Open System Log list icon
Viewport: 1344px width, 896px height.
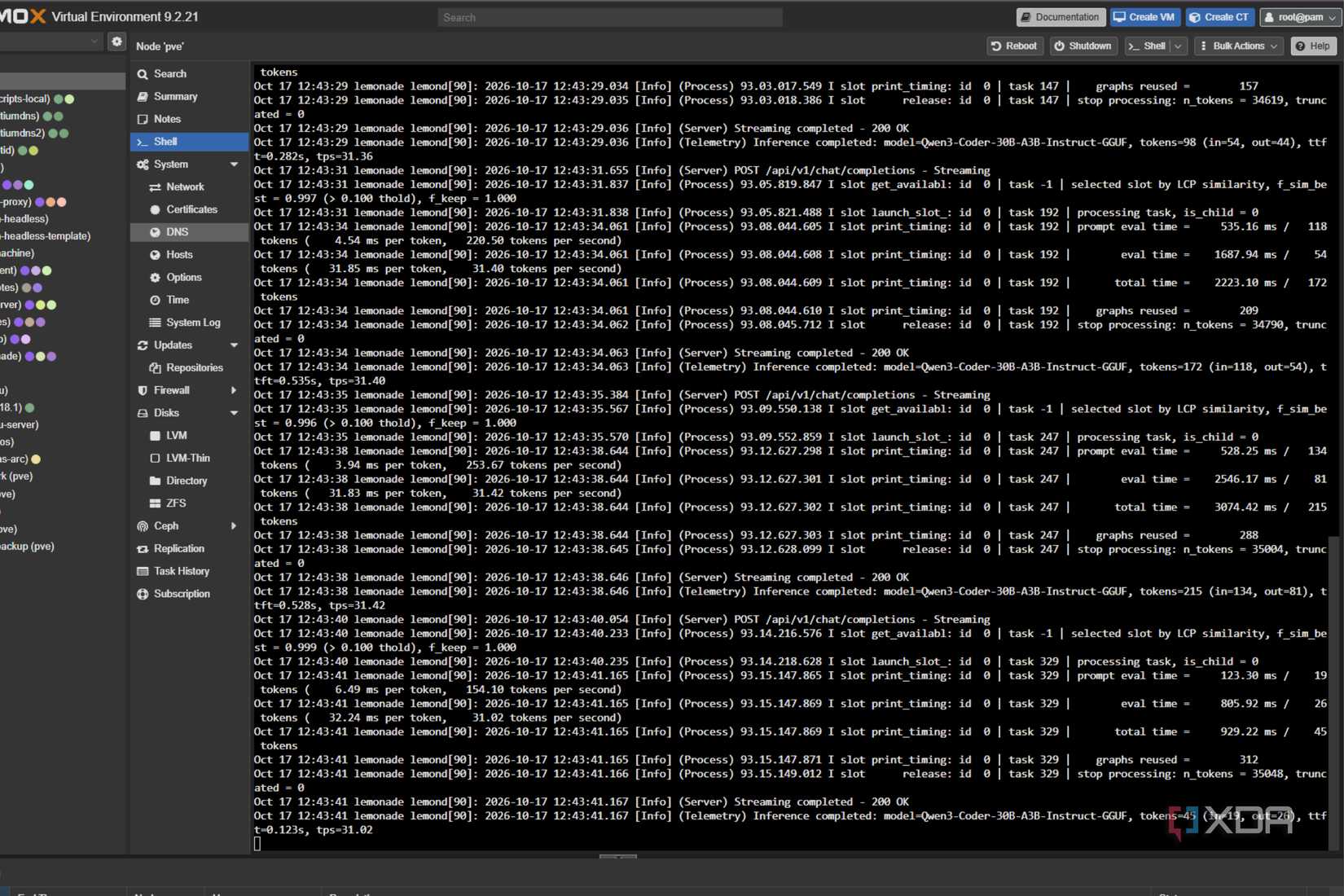pos(155,323)
